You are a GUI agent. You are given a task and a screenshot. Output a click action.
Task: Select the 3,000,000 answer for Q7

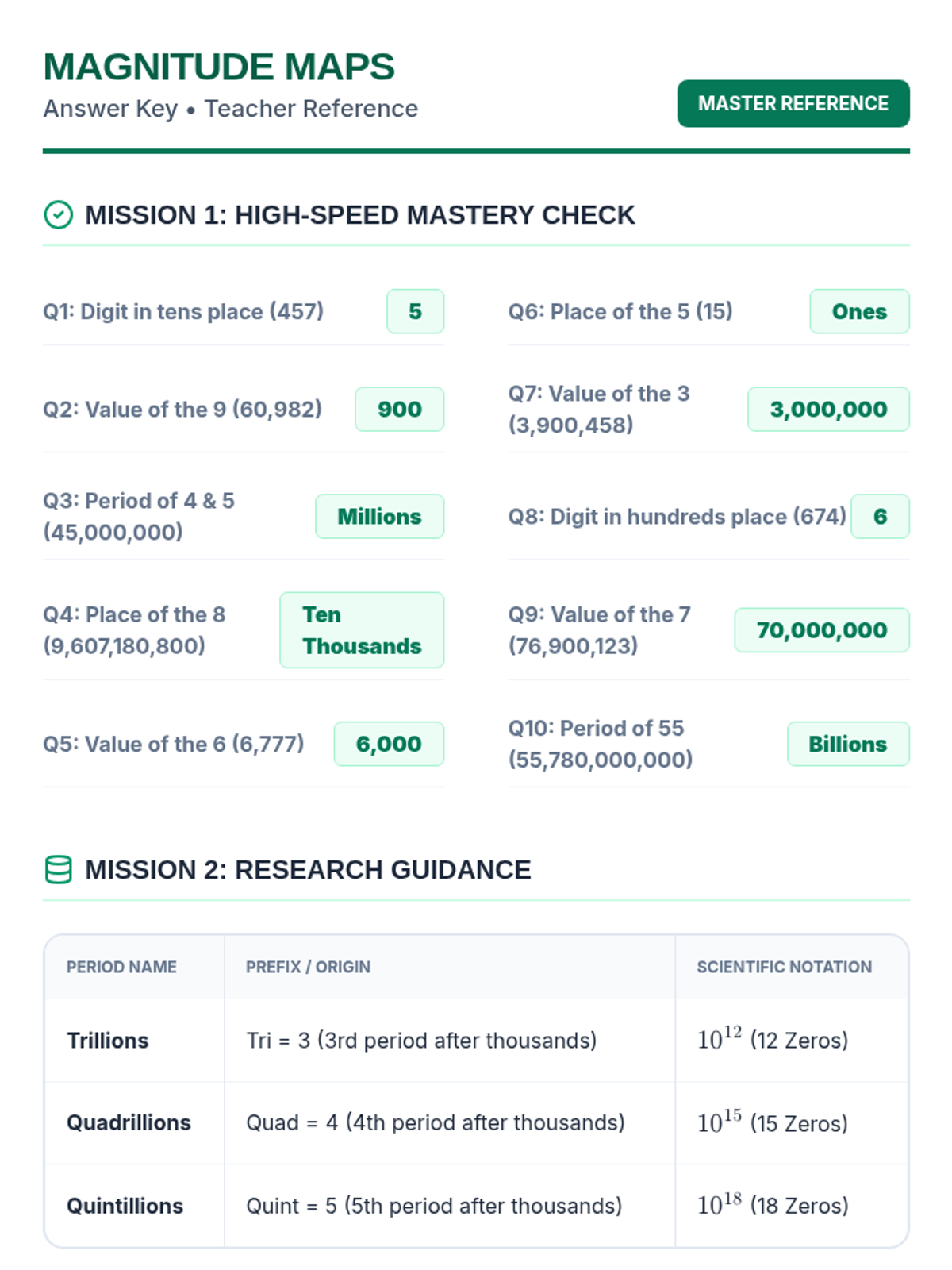tap(828, 409)
